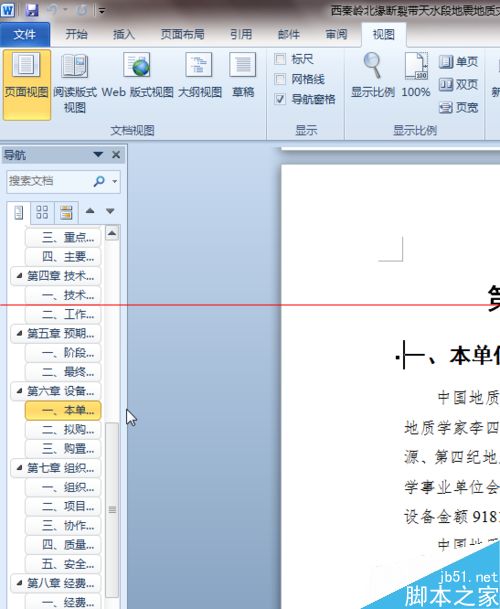Close the 导航 navigation pane
The image size is (500, 609).
(116, 155)
